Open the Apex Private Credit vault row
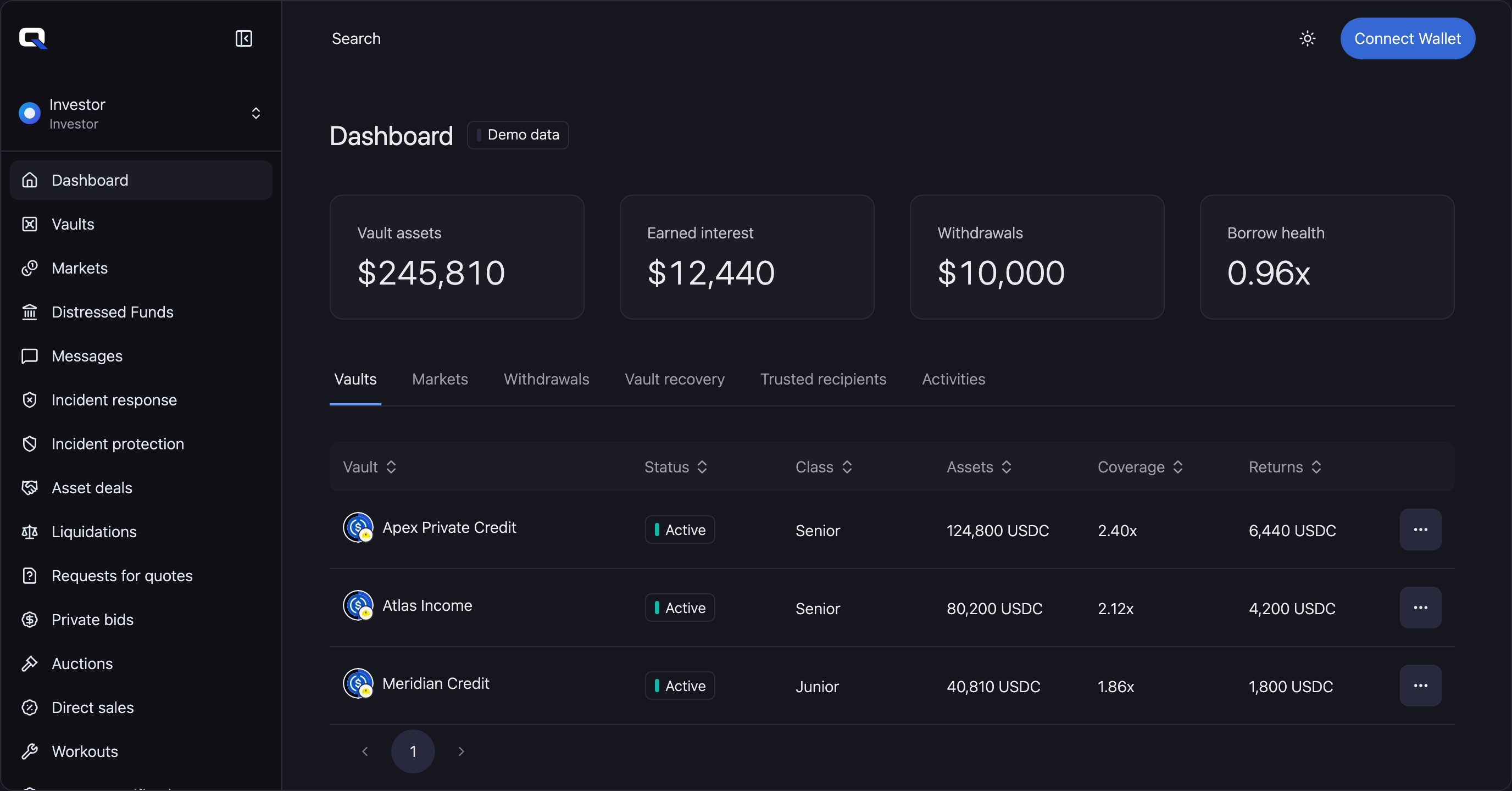Screen dimensions: 1512x791 pyautogui.click(x=892, y=530)
